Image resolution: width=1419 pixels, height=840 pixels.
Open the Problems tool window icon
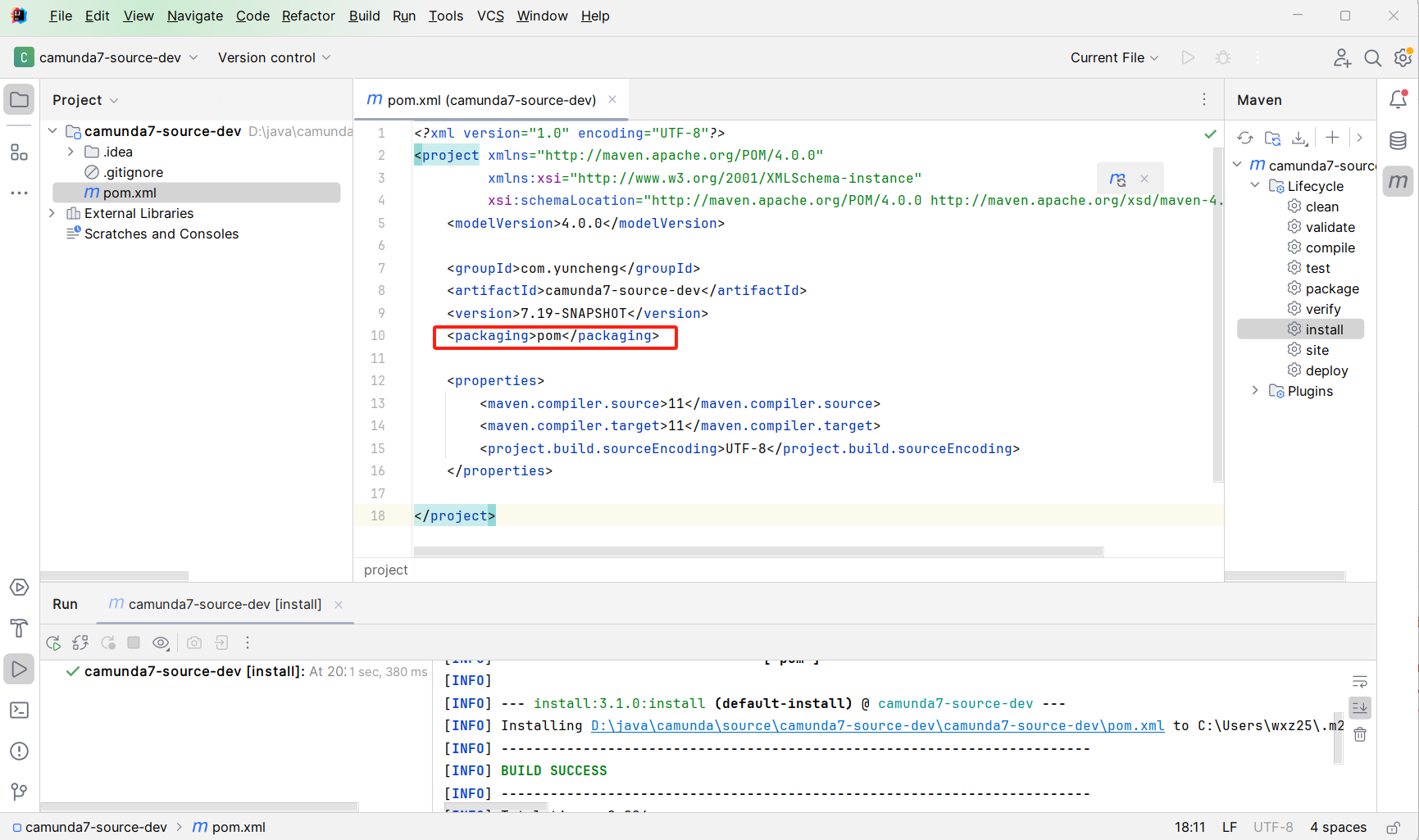coord(19,751)
